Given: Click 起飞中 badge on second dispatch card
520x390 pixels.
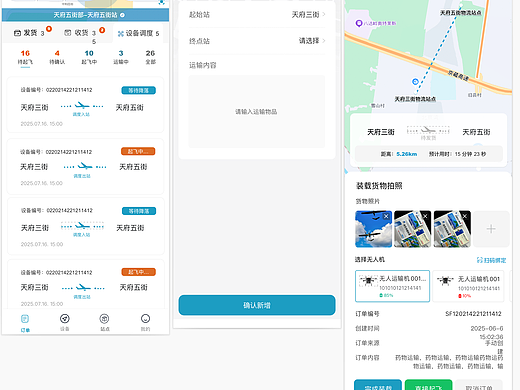Looking at the screenshot, I should pyautogui.click(x=138, y=151).
